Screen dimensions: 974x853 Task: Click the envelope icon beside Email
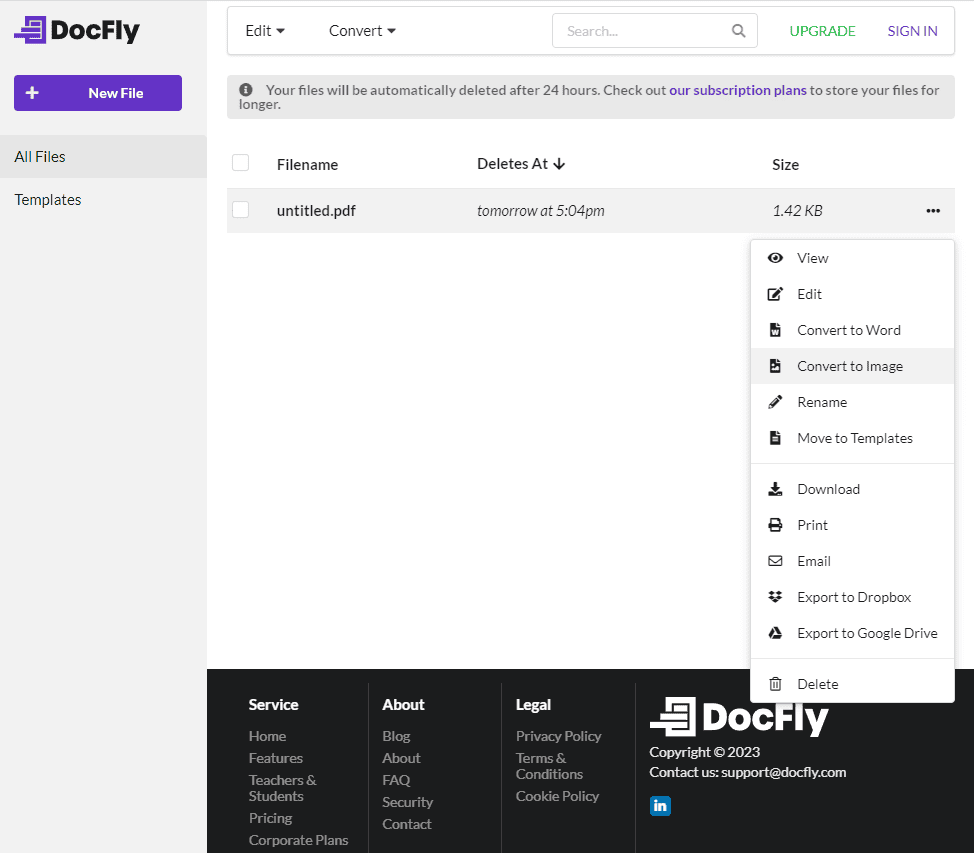point(775,561)
